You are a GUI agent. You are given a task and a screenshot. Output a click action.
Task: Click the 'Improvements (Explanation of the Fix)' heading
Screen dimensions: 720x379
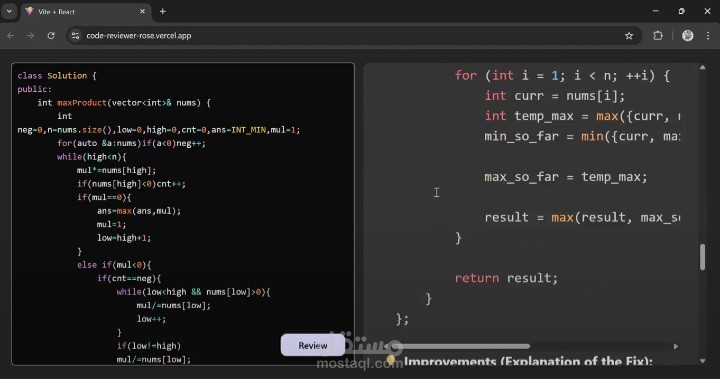(528, 361)
